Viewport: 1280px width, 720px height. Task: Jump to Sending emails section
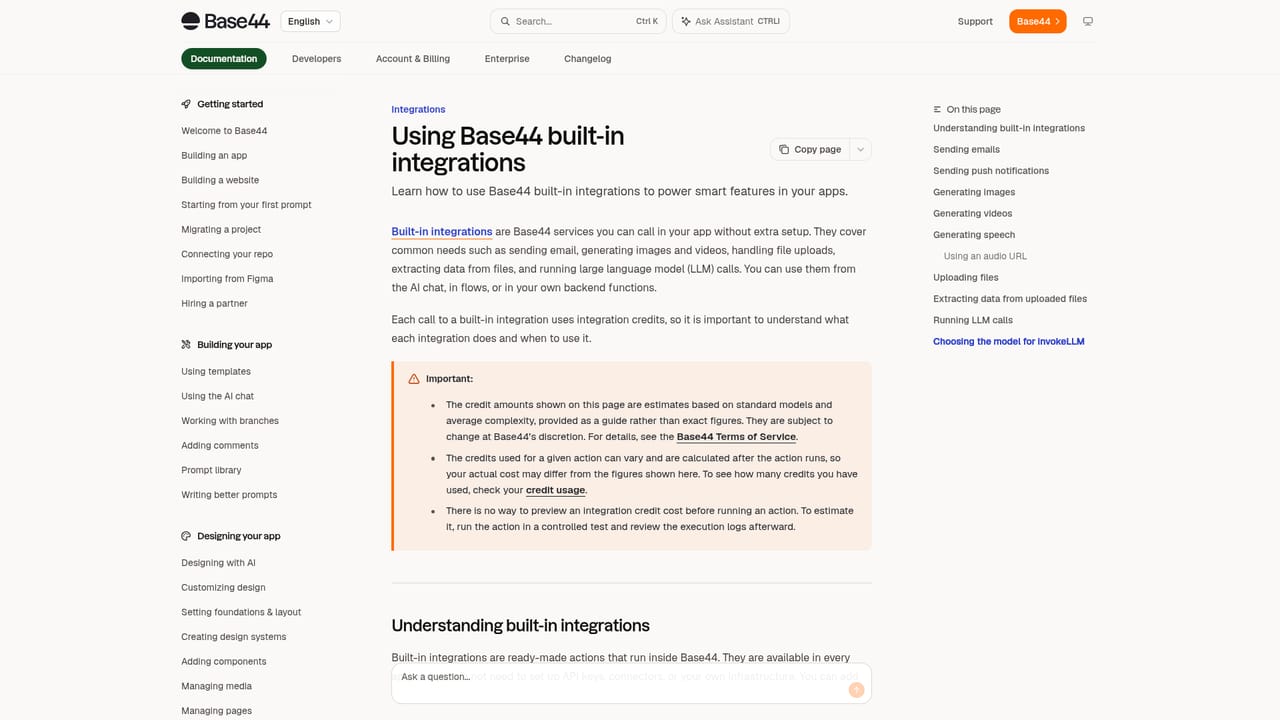click(966, 150)
